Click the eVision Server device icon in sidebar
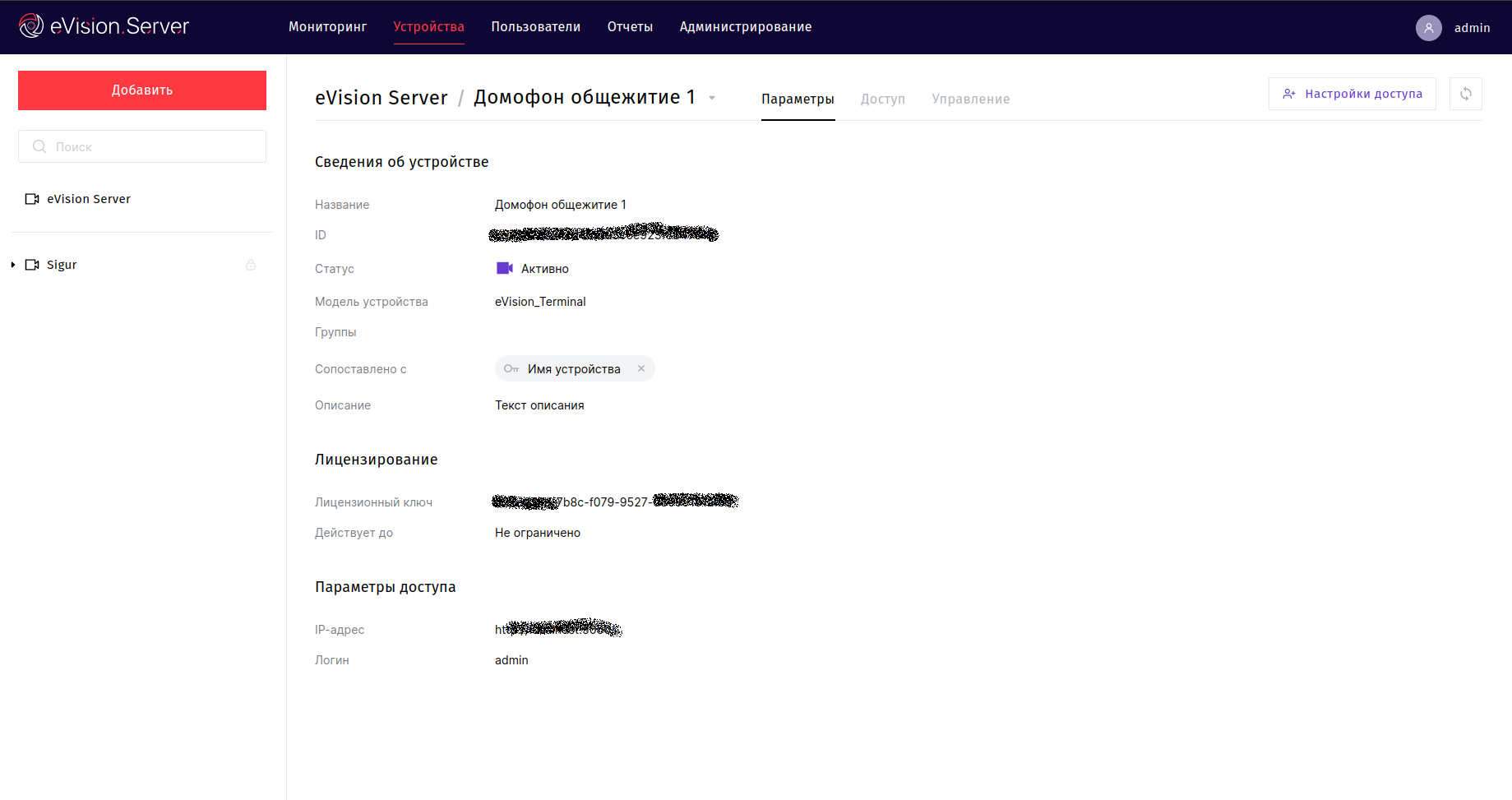The image size is (1512, 800). (32, 199)
